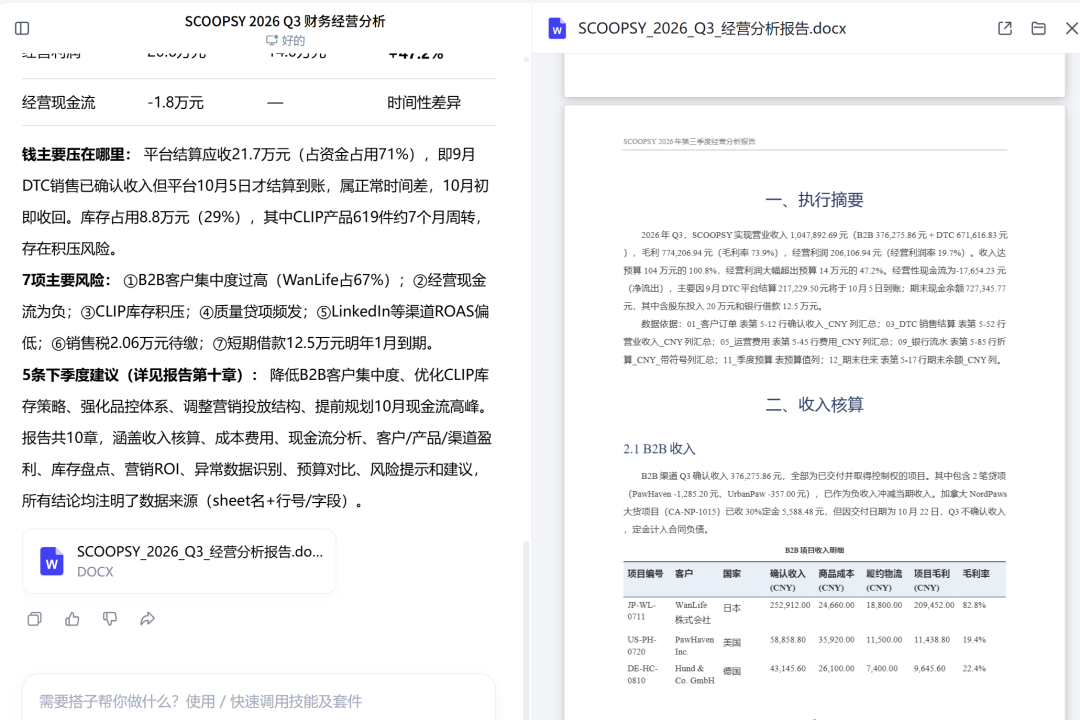The image size is (1080, 720).
Task: Click the 82.8% margin cell
Action: point(974,605)
